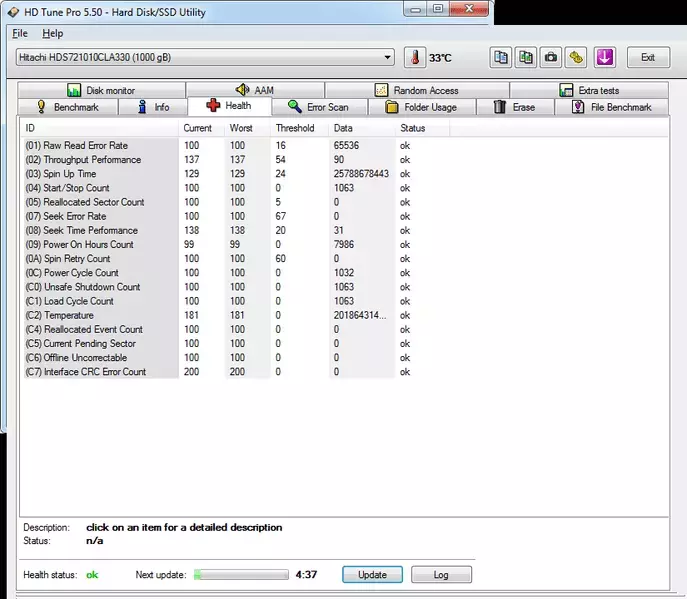Screen dimensions: 687x599
Task: Switch to the Disk monitor tab
Action: pos(101,90)
